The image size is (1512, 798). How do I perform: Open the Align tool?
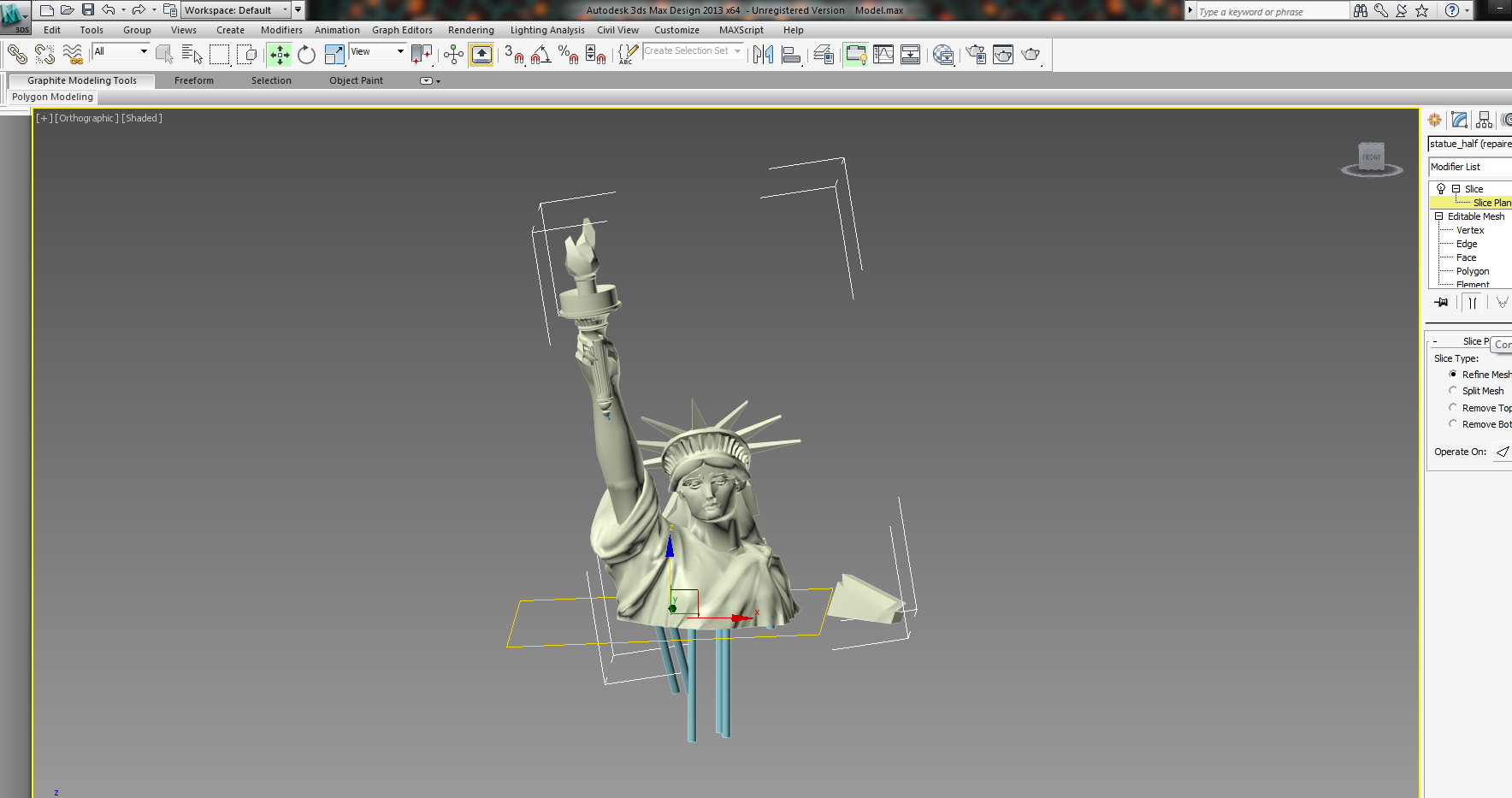point(792,54)
